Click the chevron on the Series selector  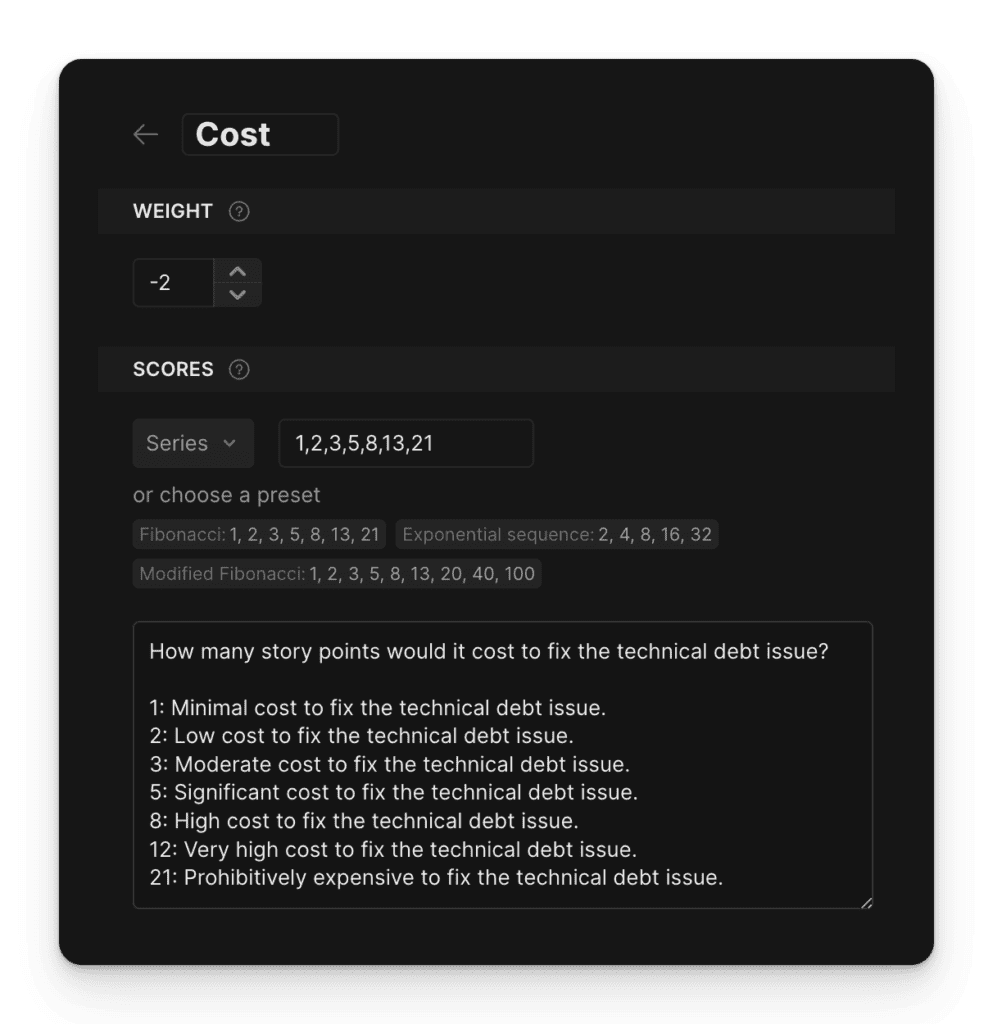pos(232,443)
